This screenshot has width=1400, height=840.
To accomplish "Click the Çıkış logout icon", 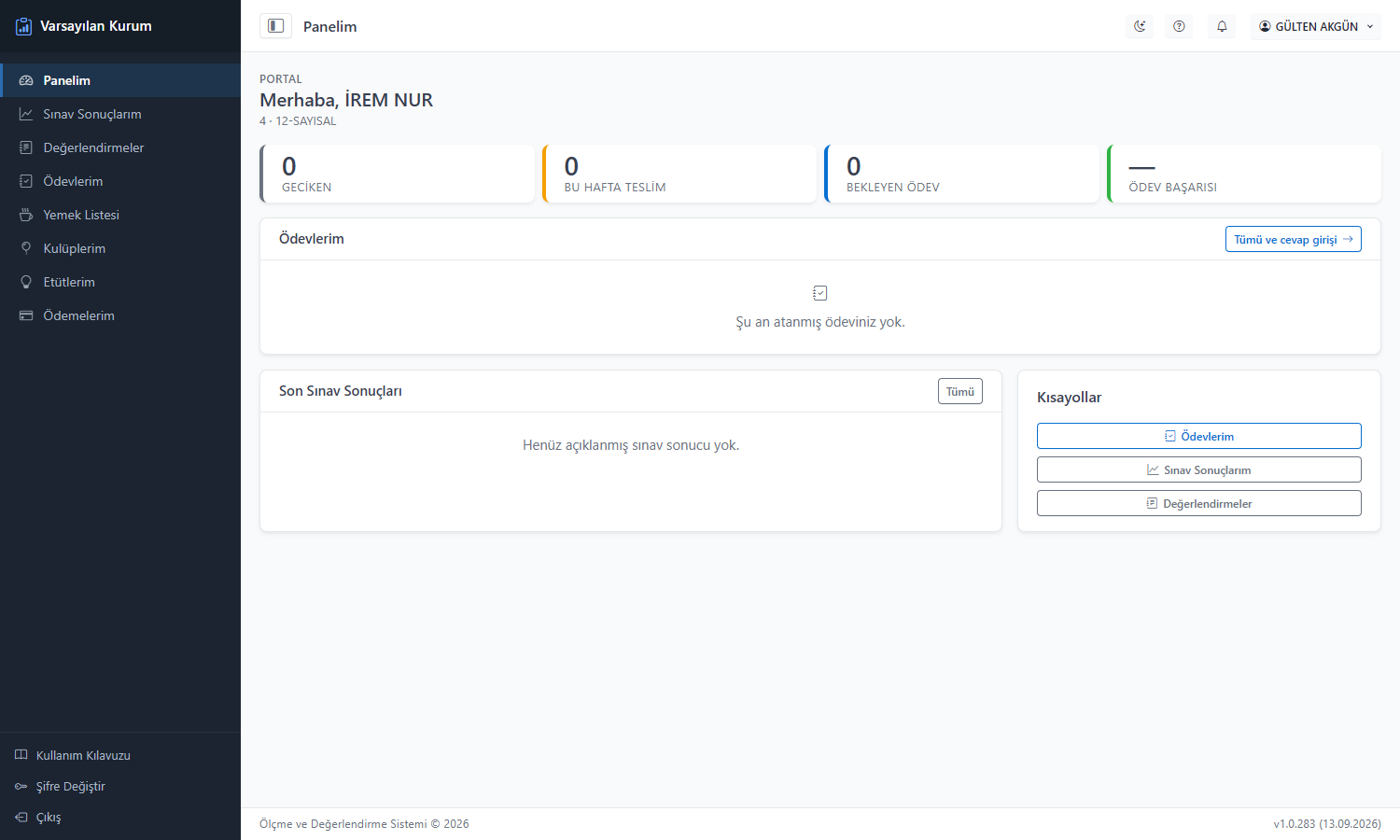I will pos(21,817).
